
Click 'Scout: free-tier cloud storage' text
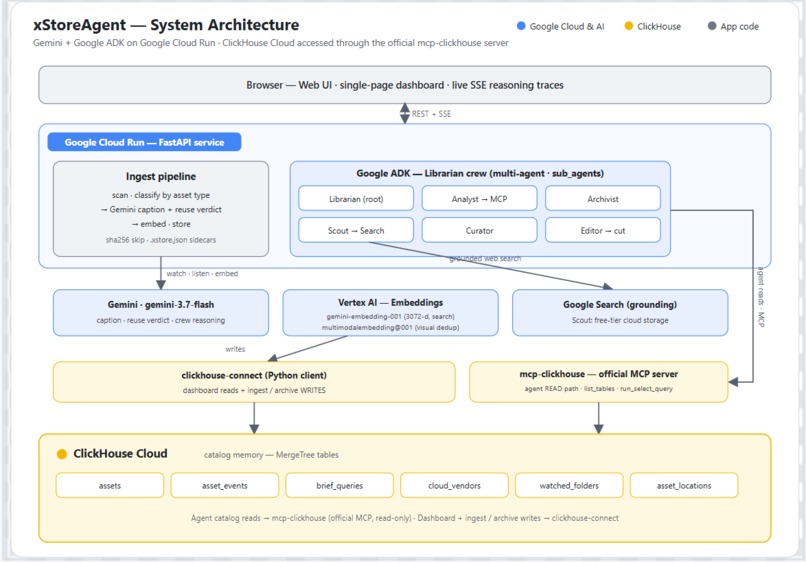coord(620,320)
